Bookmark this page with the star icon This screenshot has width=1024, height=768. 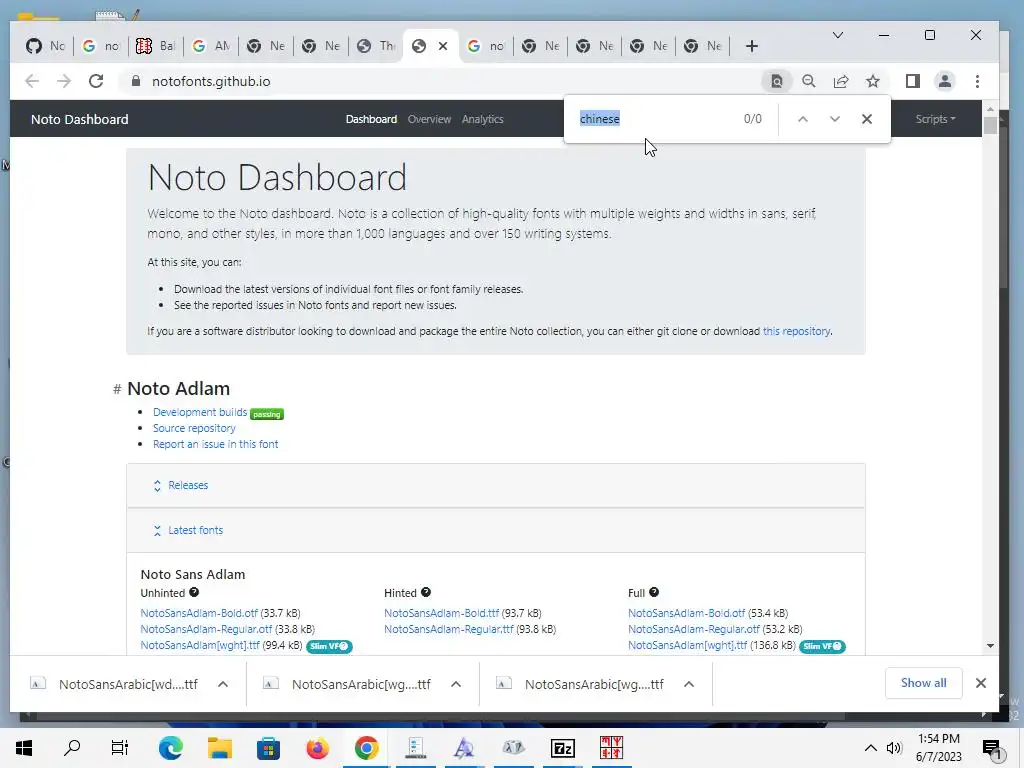pyautogui.click(x=872, y=81)
